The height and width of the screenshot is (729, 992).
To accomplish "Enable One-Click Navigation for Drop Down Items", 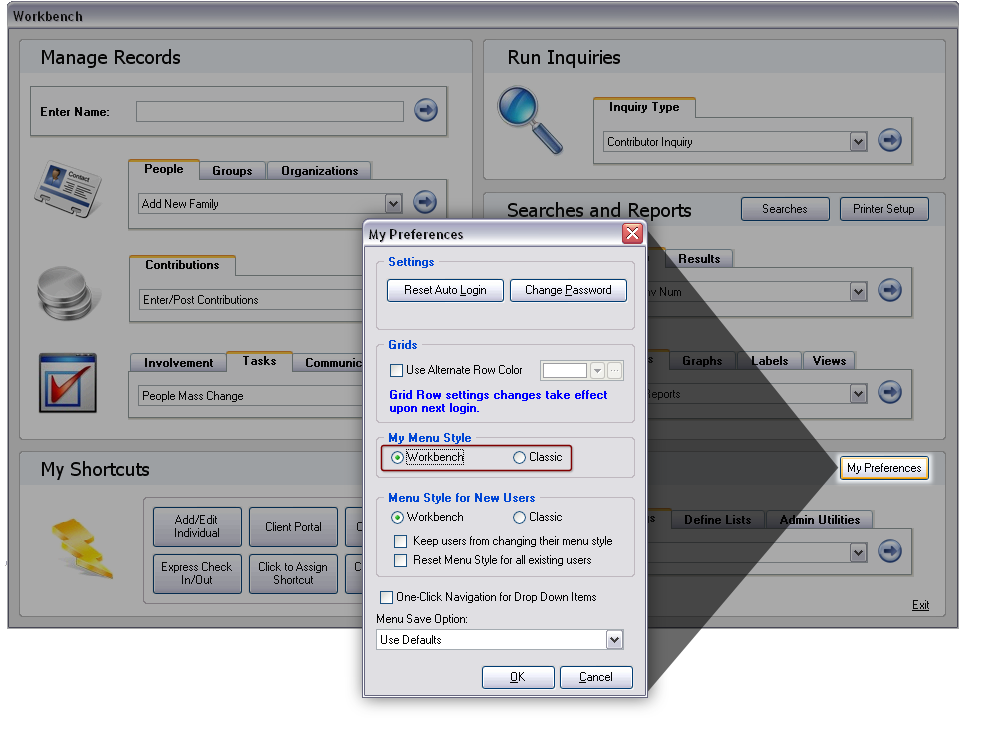I will click(x=386, y=597).
